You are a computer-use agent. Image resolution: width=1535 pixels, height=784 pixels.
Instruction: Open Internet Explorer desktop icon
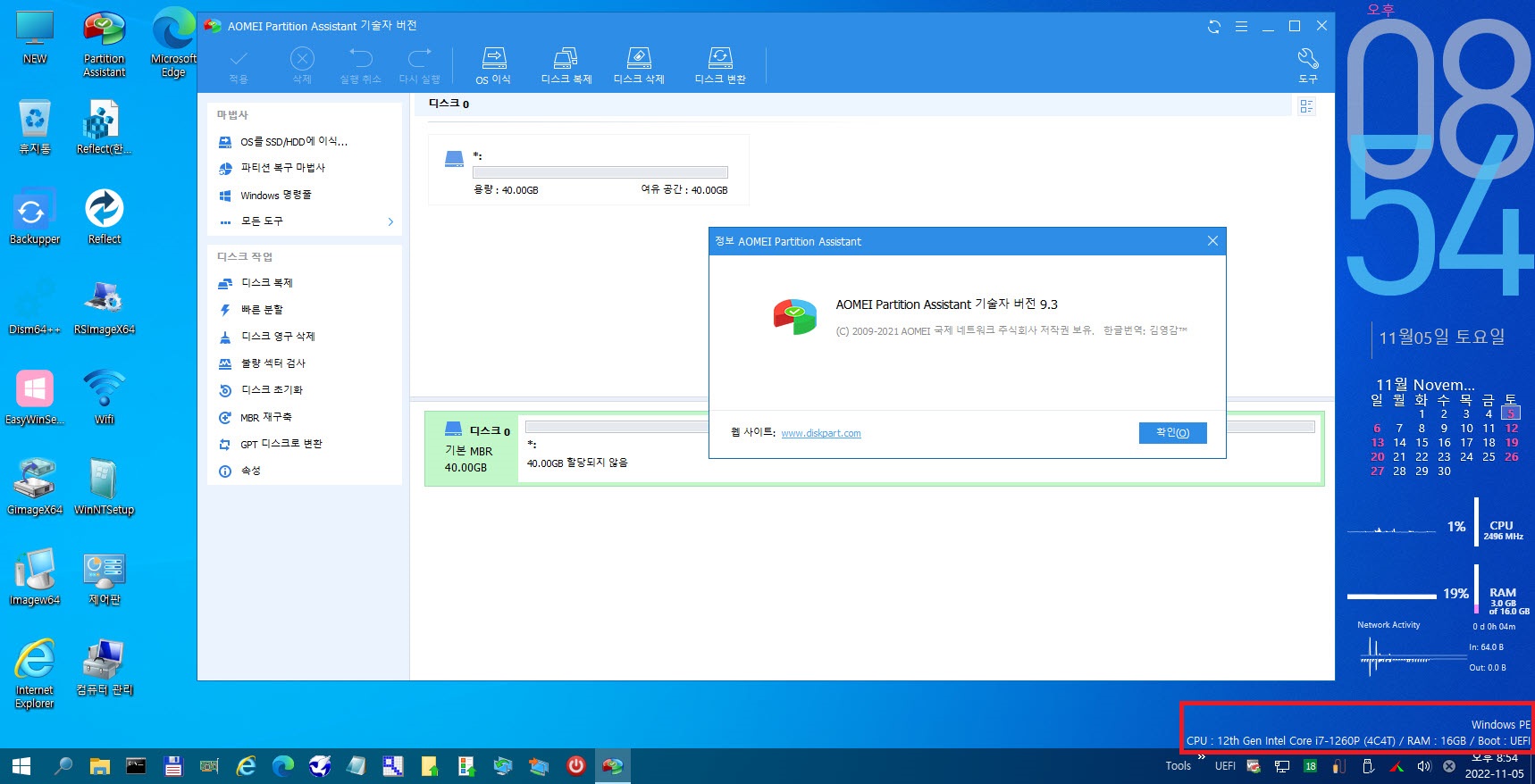pos(35,673)
